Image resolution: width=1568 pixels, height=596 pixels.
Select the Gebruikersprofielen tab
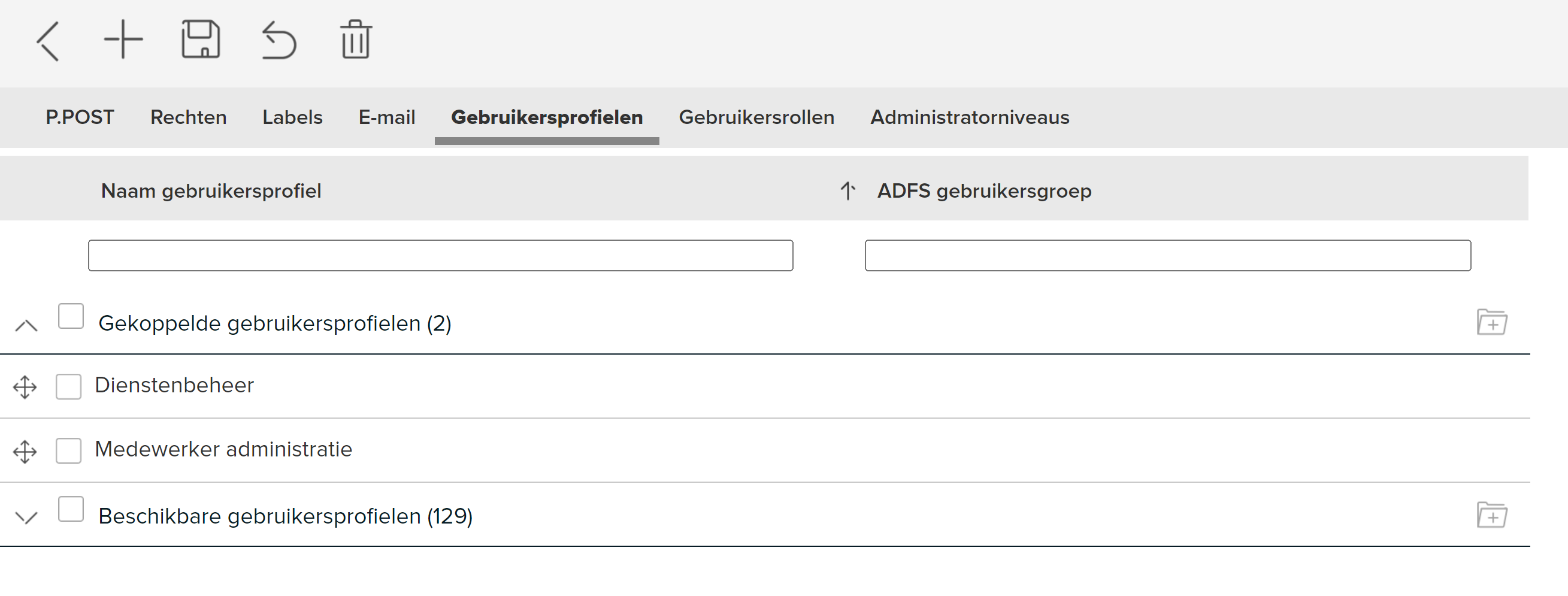[x=547, y=117]
